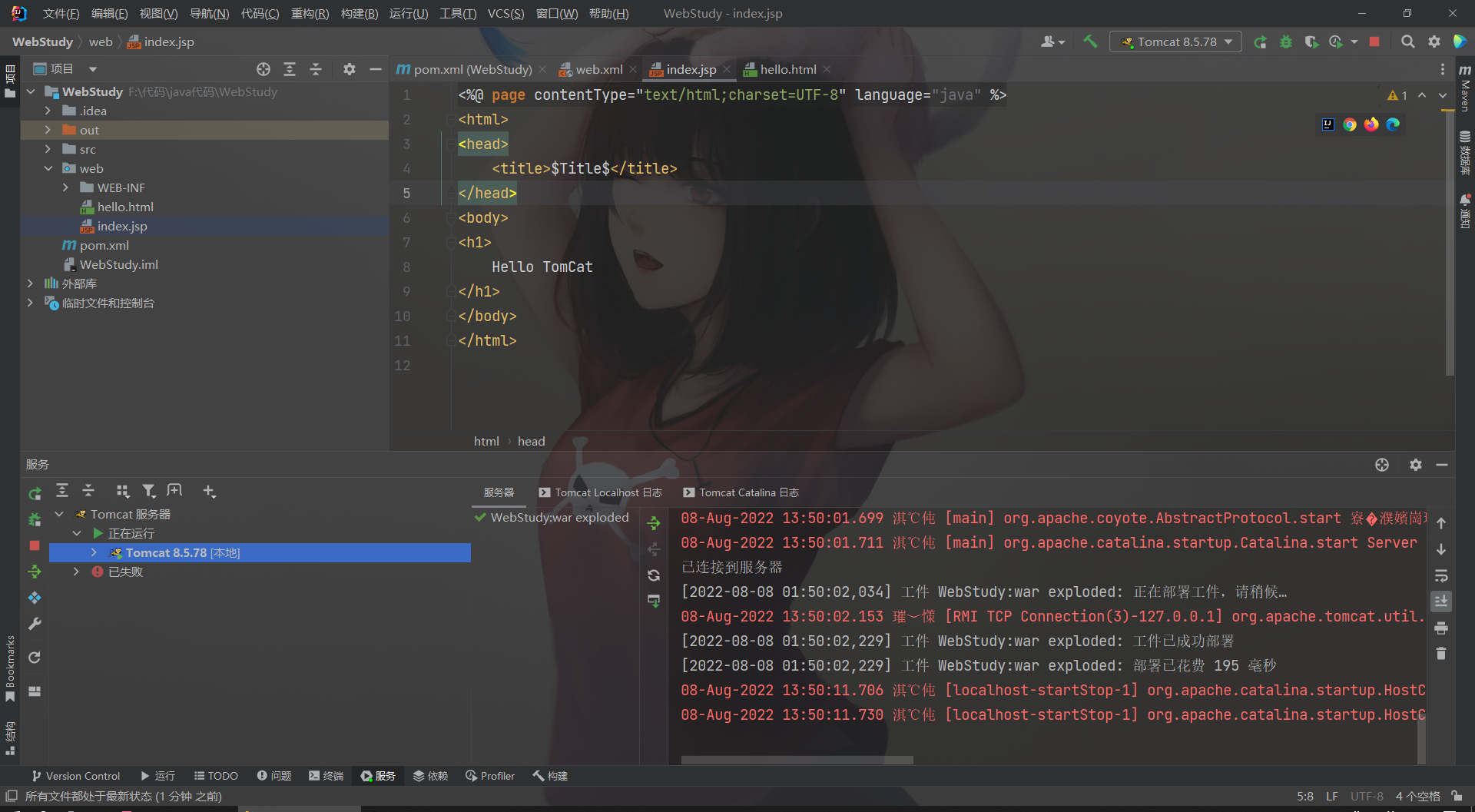Open Tomcat Localhost 日志 tab
Viewport: 1475px width, 812px height.
pyautogui.click(x=601, y=492)
